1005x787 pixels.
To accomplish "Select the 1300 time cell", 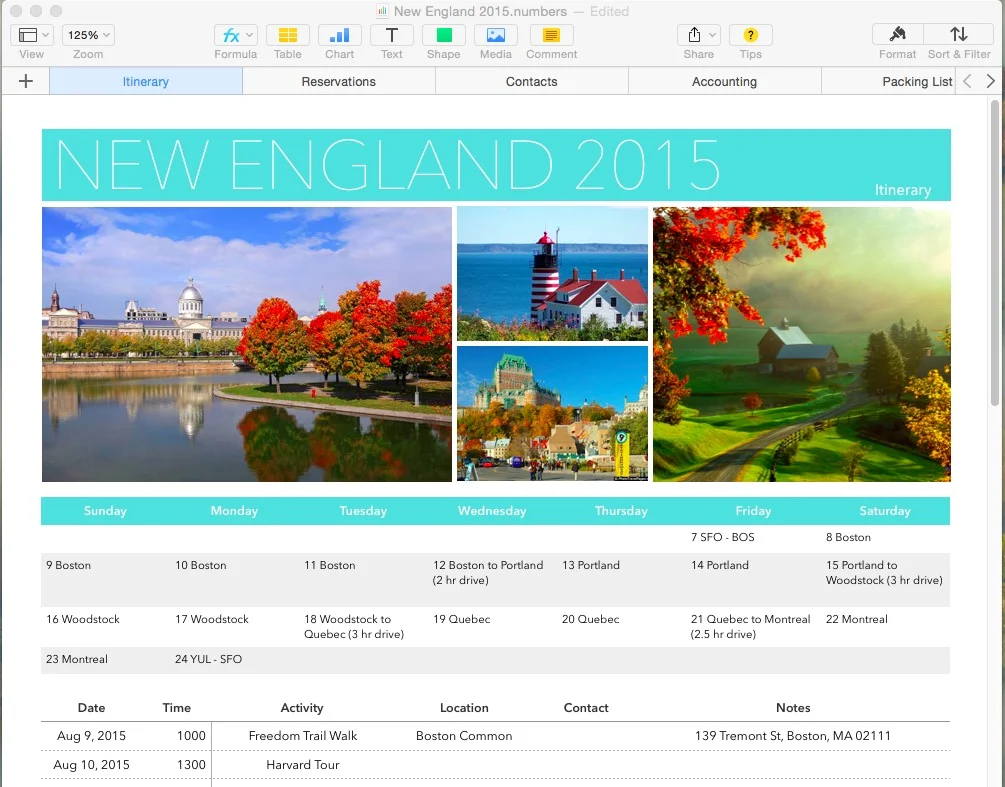I will 177,765.
